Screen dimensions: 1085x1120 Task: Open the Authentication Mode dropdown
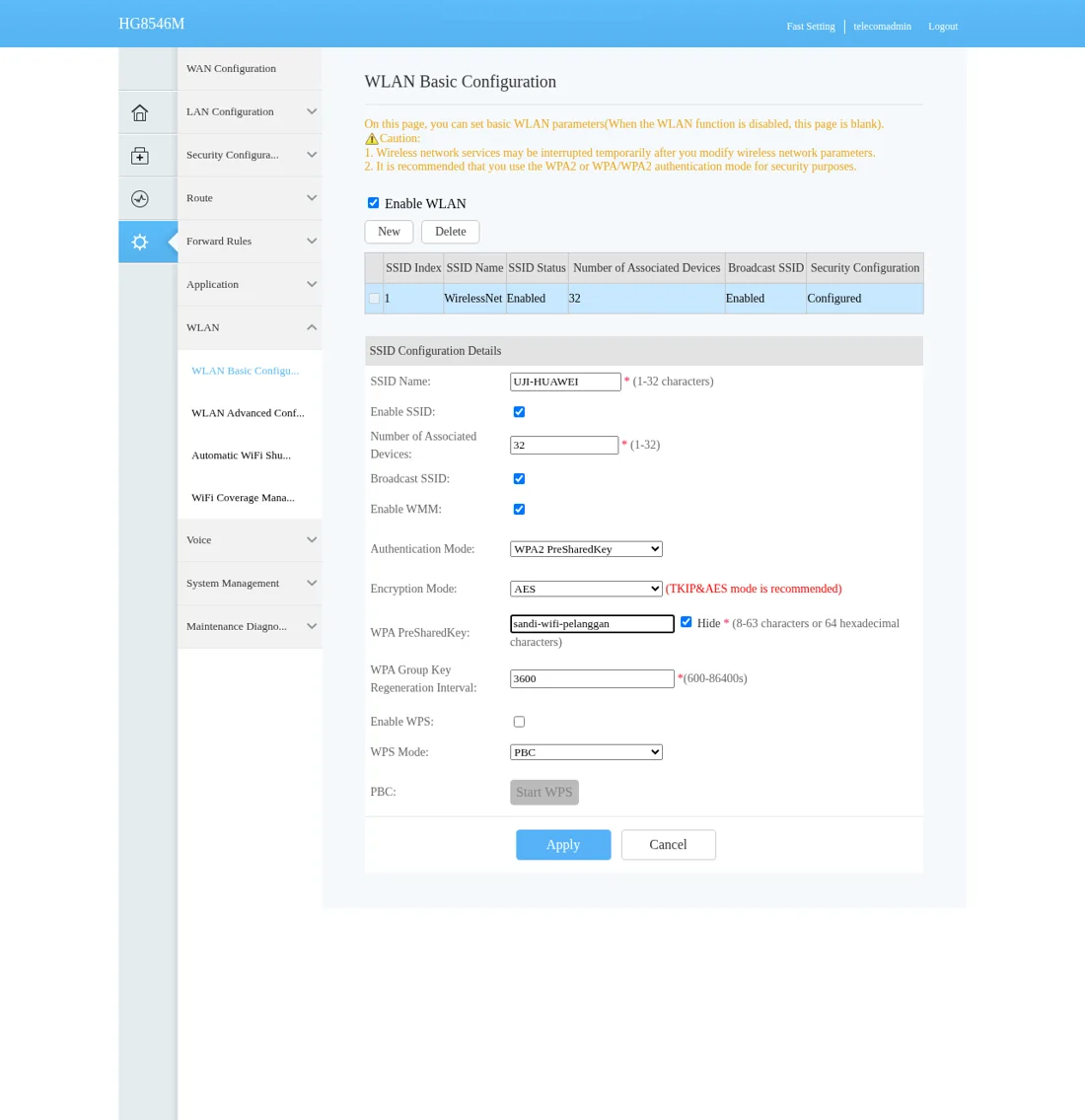[x=586, y=548]
